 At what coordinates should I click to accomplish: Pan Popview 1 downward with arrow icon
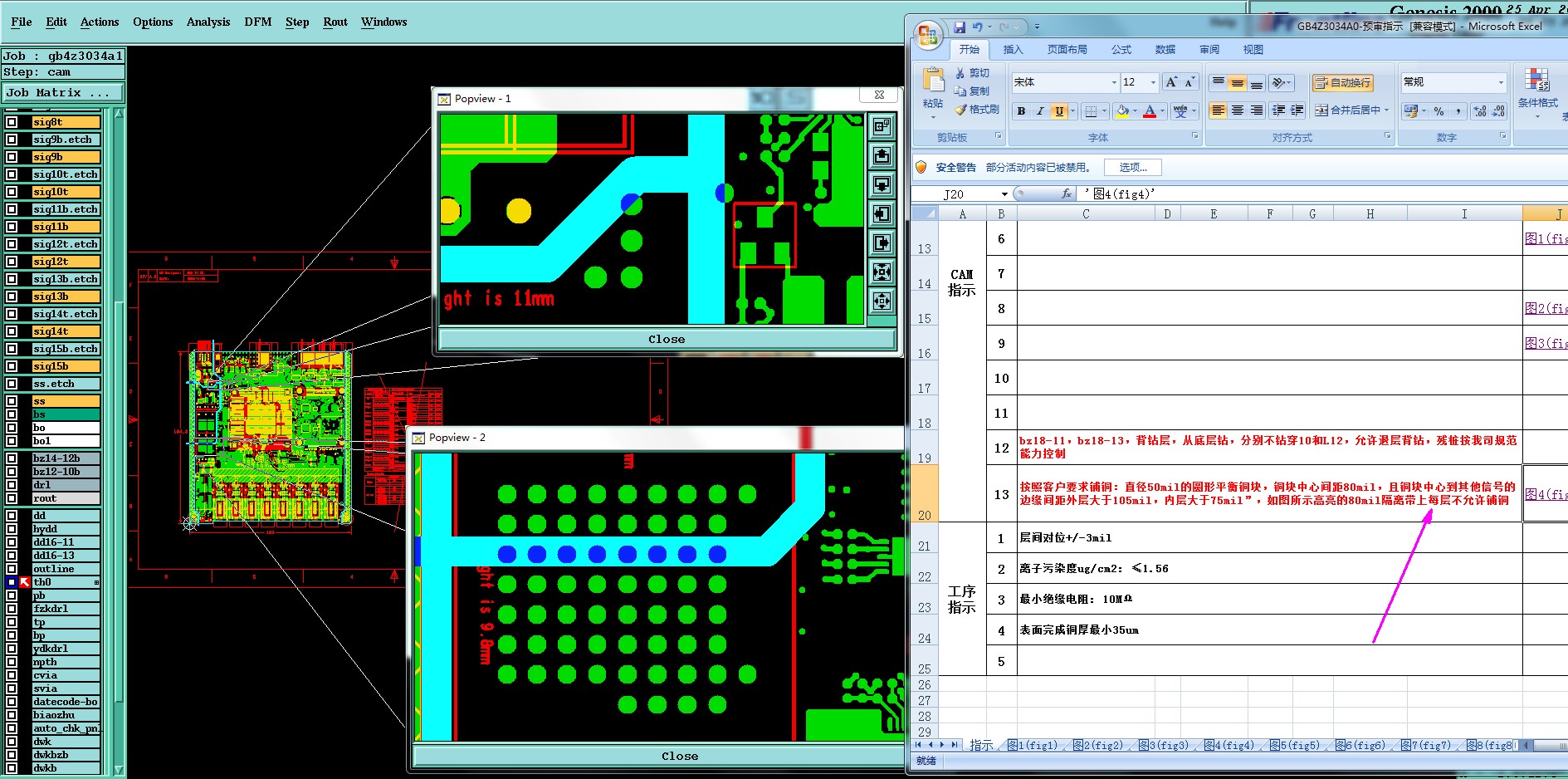coord(882,184)
